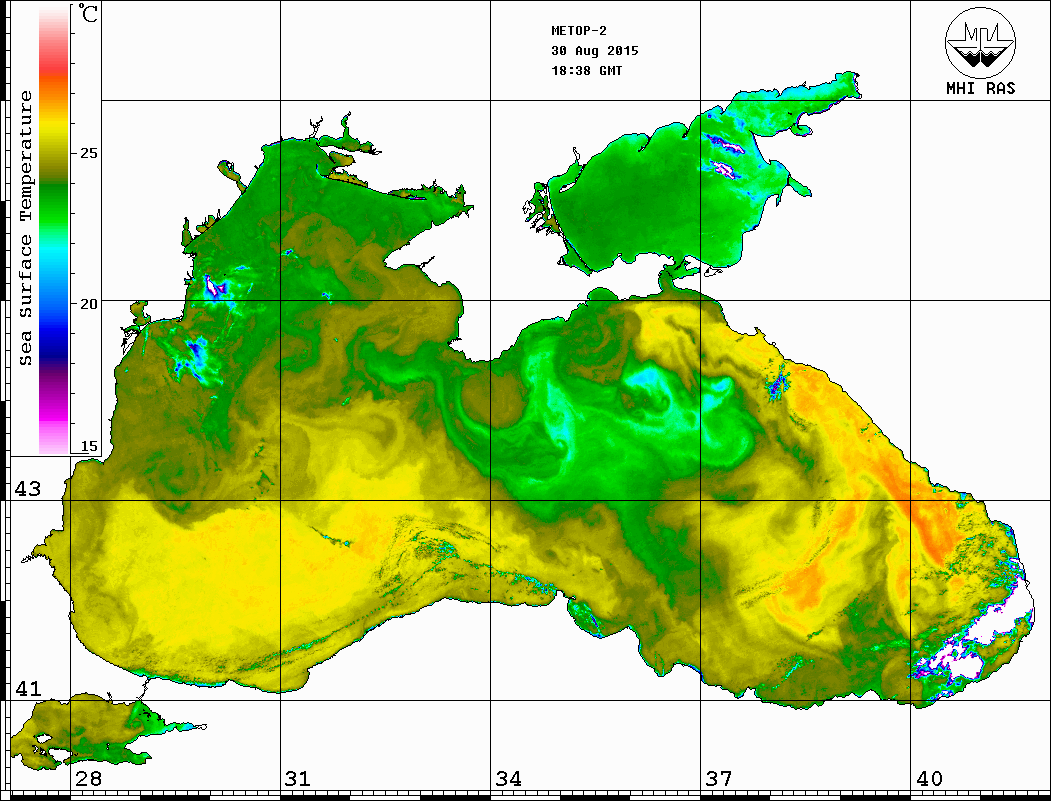Click longitude label '40'
This screenshot has height=801, width=1051.
click(929, 779)
